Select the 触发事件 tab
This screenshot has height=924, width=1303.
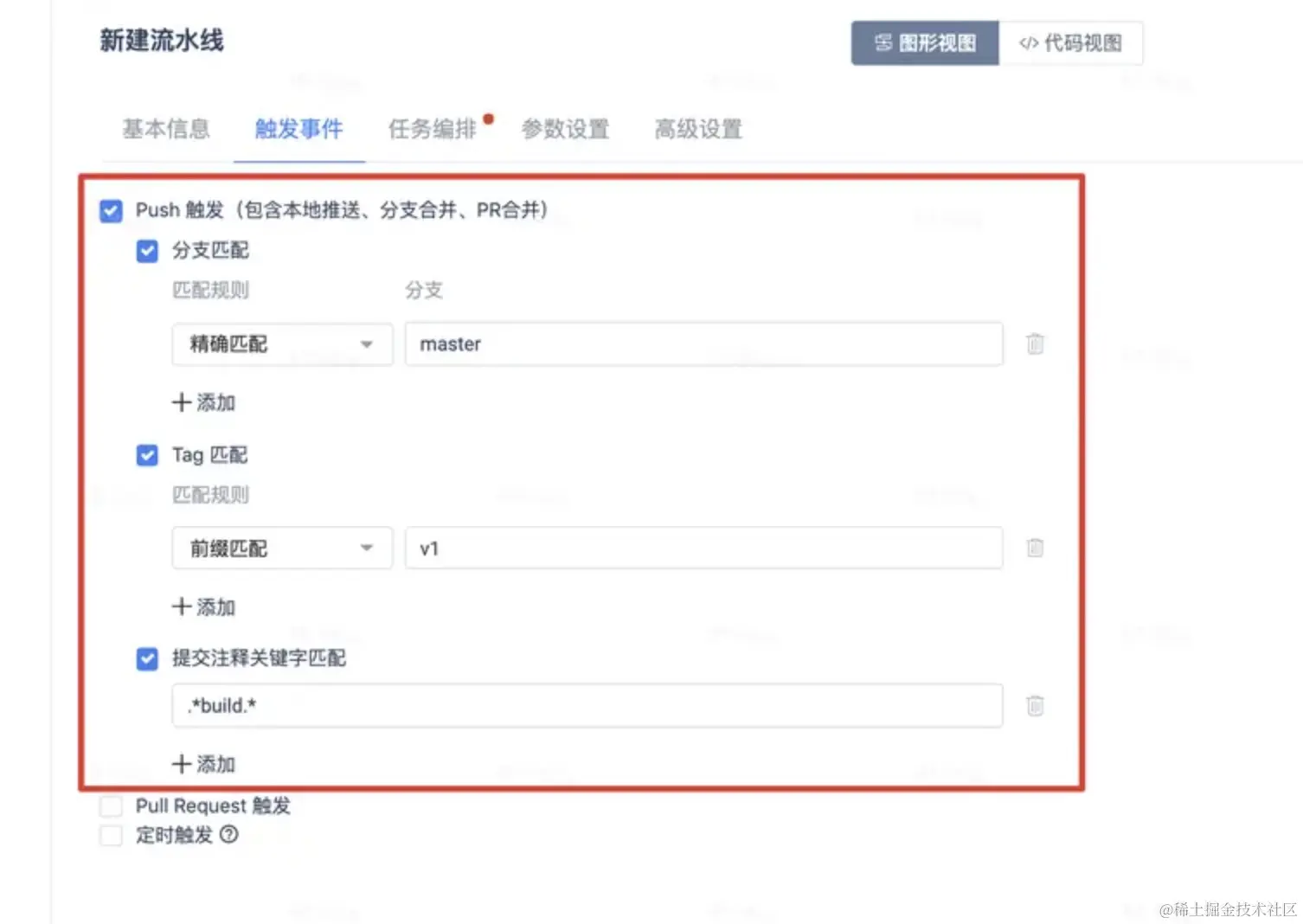click(299, 129)
